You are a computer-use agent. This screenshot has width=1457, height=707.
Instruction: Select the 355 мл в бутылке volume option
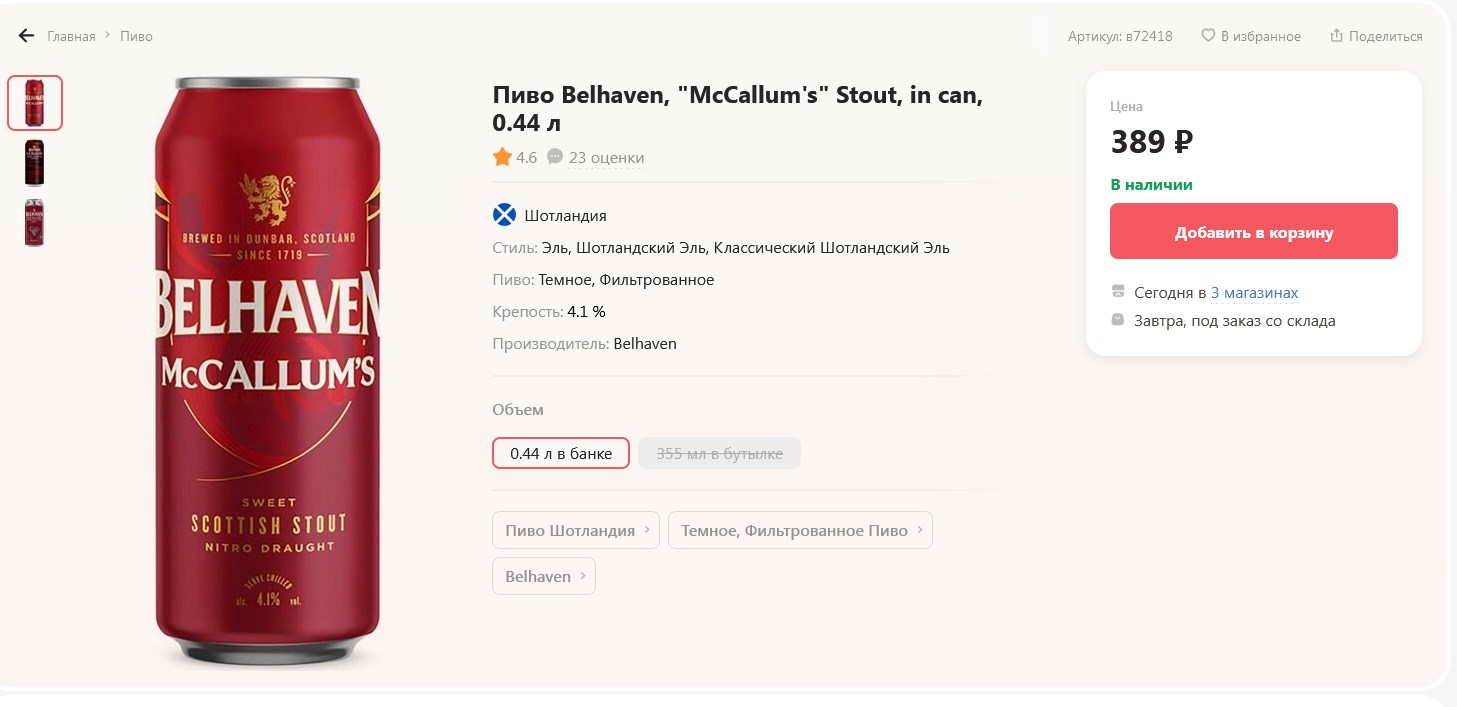(719, 453)
